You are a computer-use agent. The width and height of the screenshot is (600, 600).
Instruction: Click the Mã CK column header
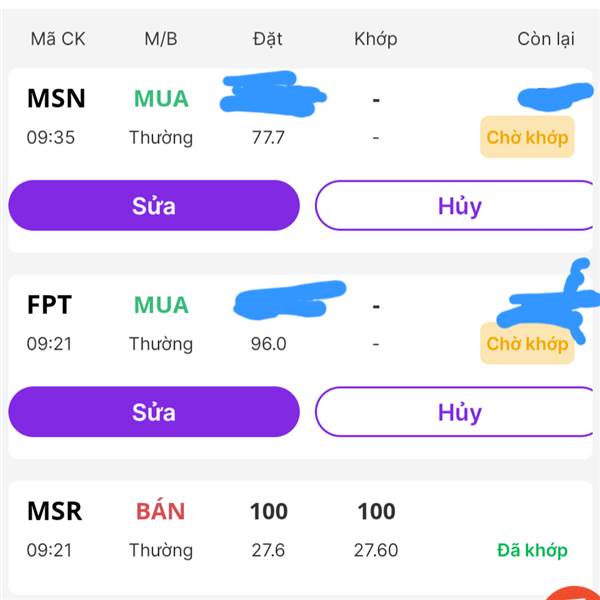pyautogui.click(x=58, y=39)
